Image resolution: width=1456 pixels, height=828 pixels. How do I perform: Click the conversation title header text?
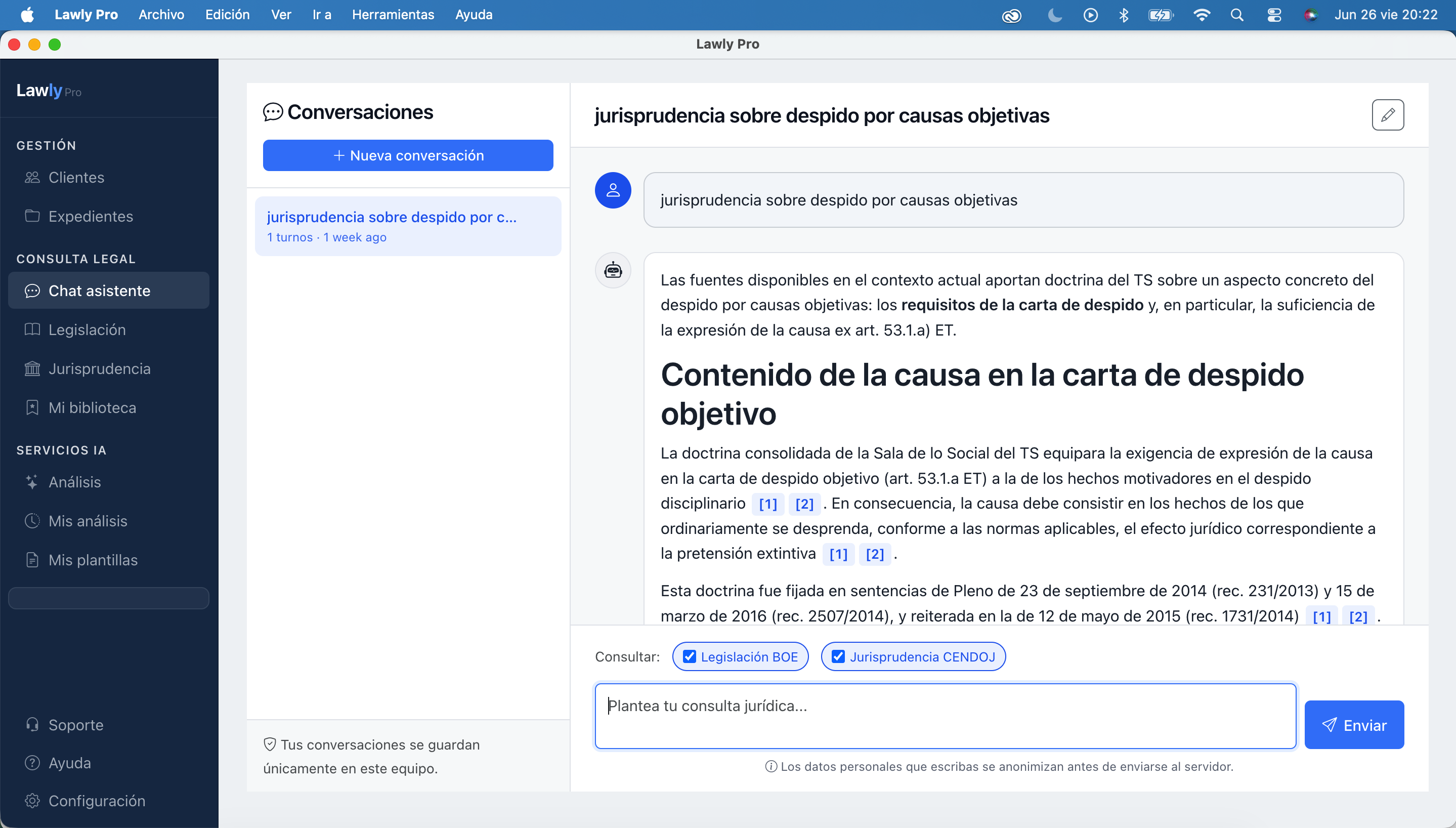[822, 115]
